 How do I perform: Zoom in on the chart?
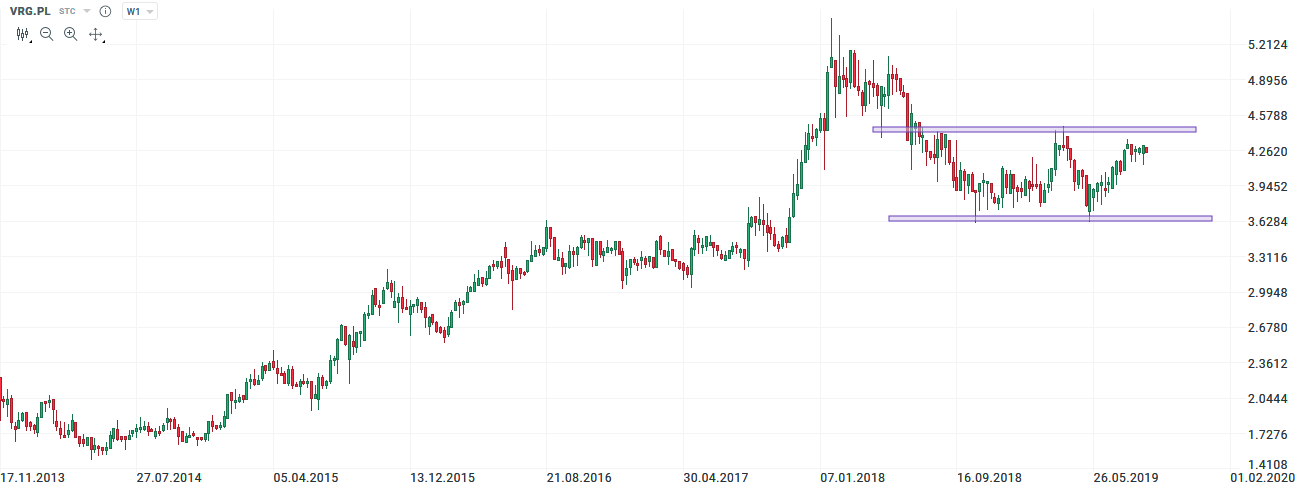(70, 34)
